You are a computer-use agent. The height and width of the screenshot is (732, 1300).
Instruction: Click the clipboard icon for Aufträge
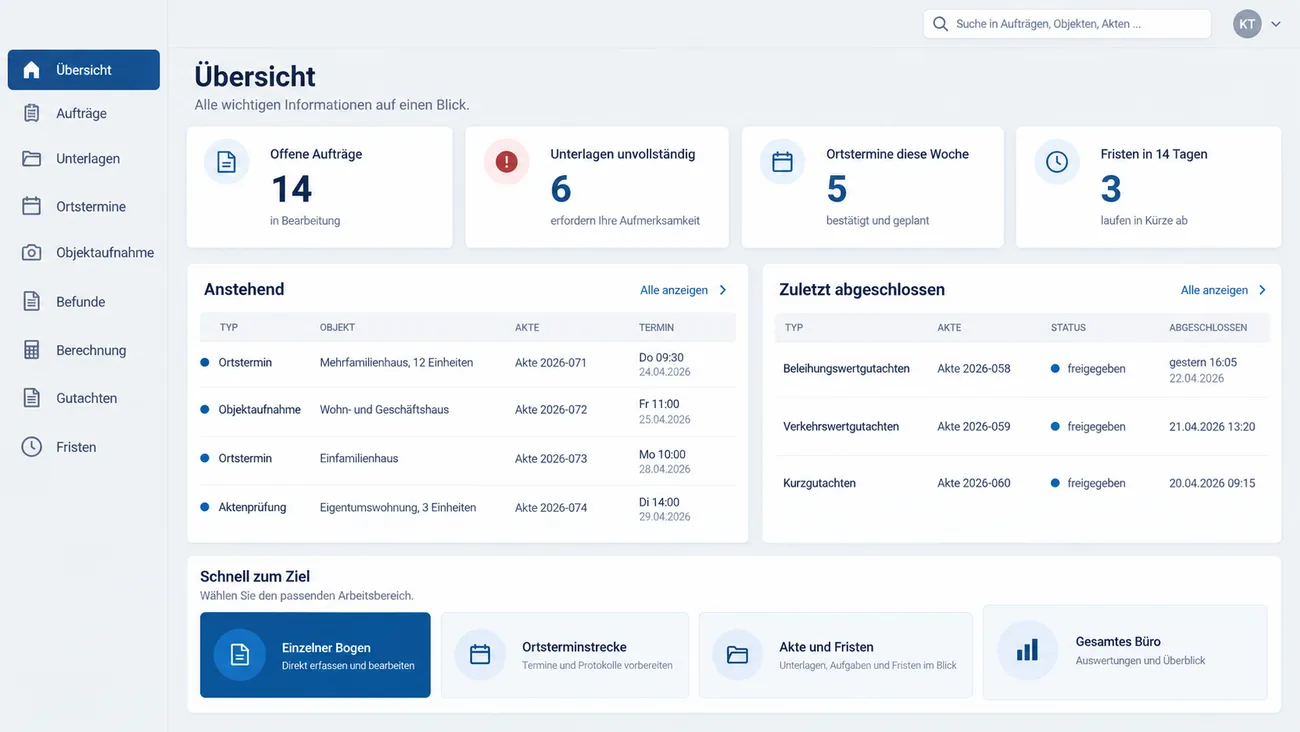tap(32, 113)
